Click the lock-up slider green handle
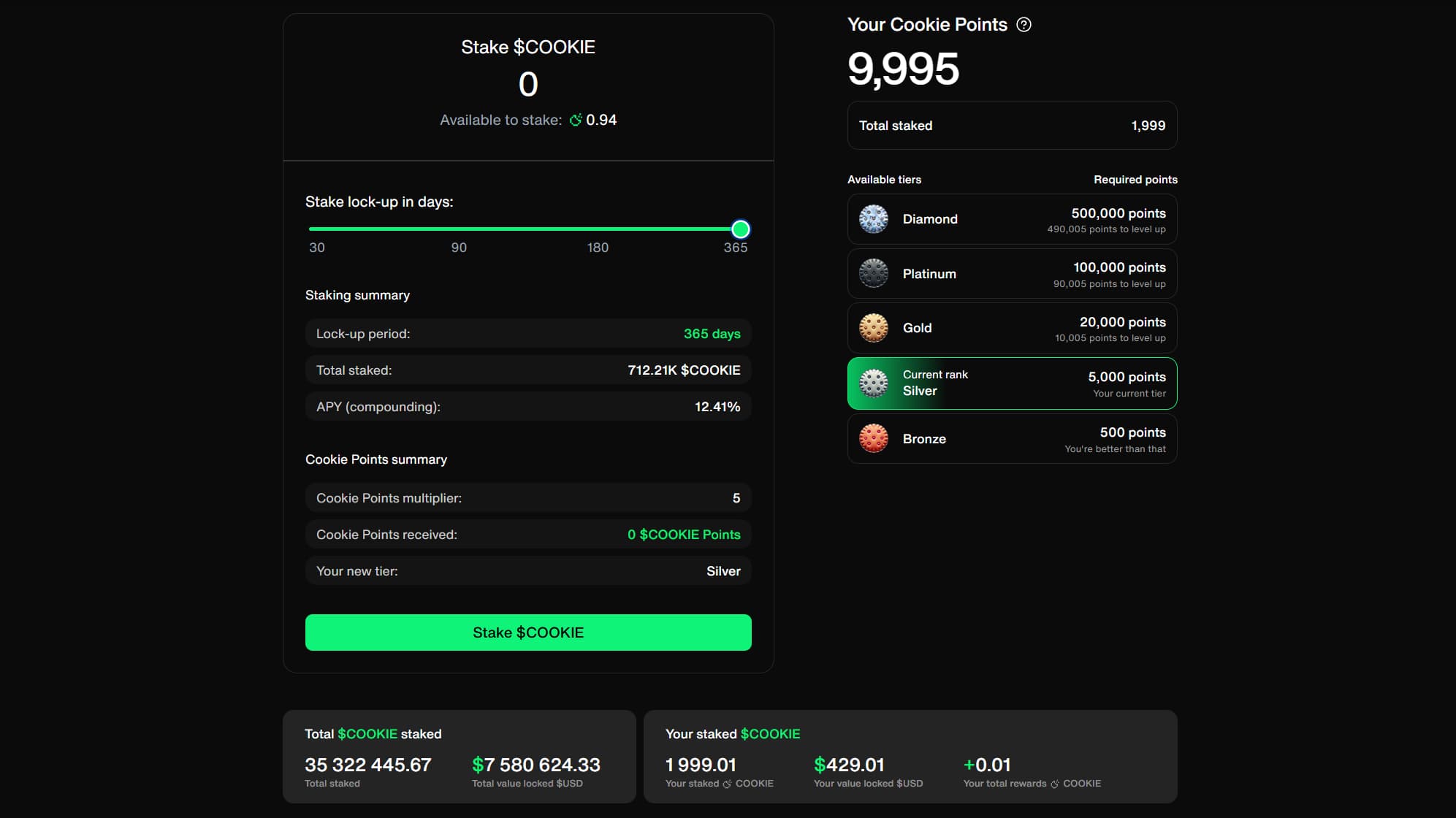 pyautogui.click(x=740, y=229)
